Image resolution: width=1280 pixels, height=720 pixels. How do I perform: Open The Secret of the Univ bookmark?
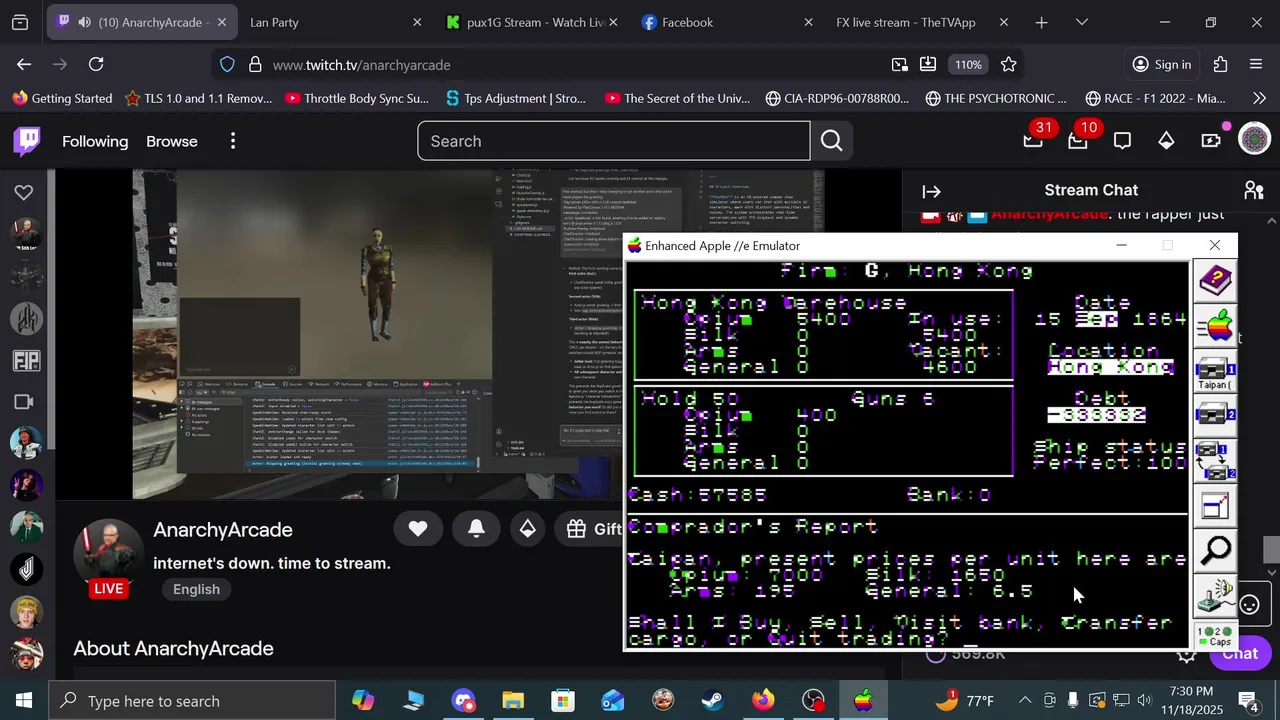point(677,98)
